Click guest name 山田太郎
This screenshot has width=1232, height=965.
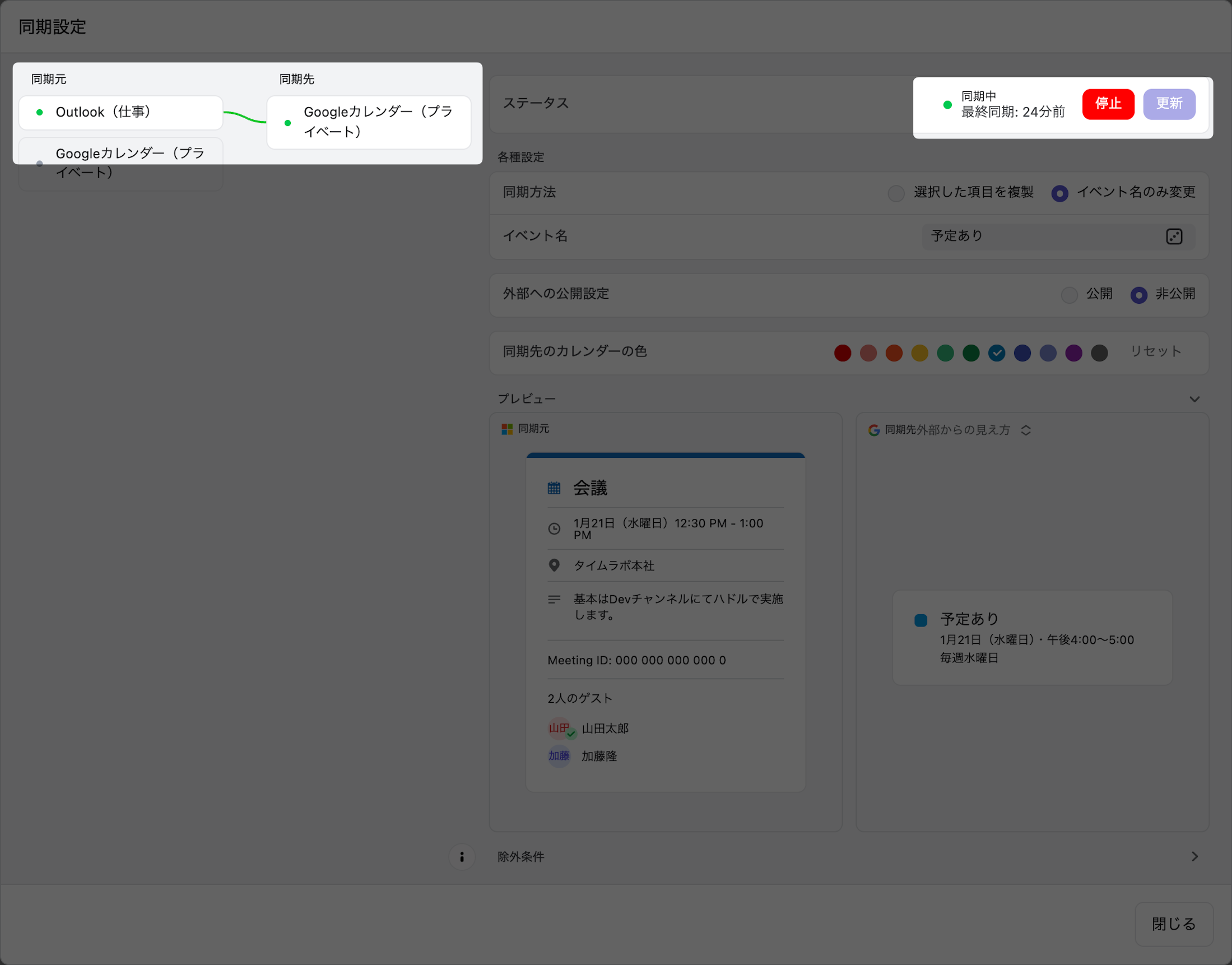click(605, 729)
